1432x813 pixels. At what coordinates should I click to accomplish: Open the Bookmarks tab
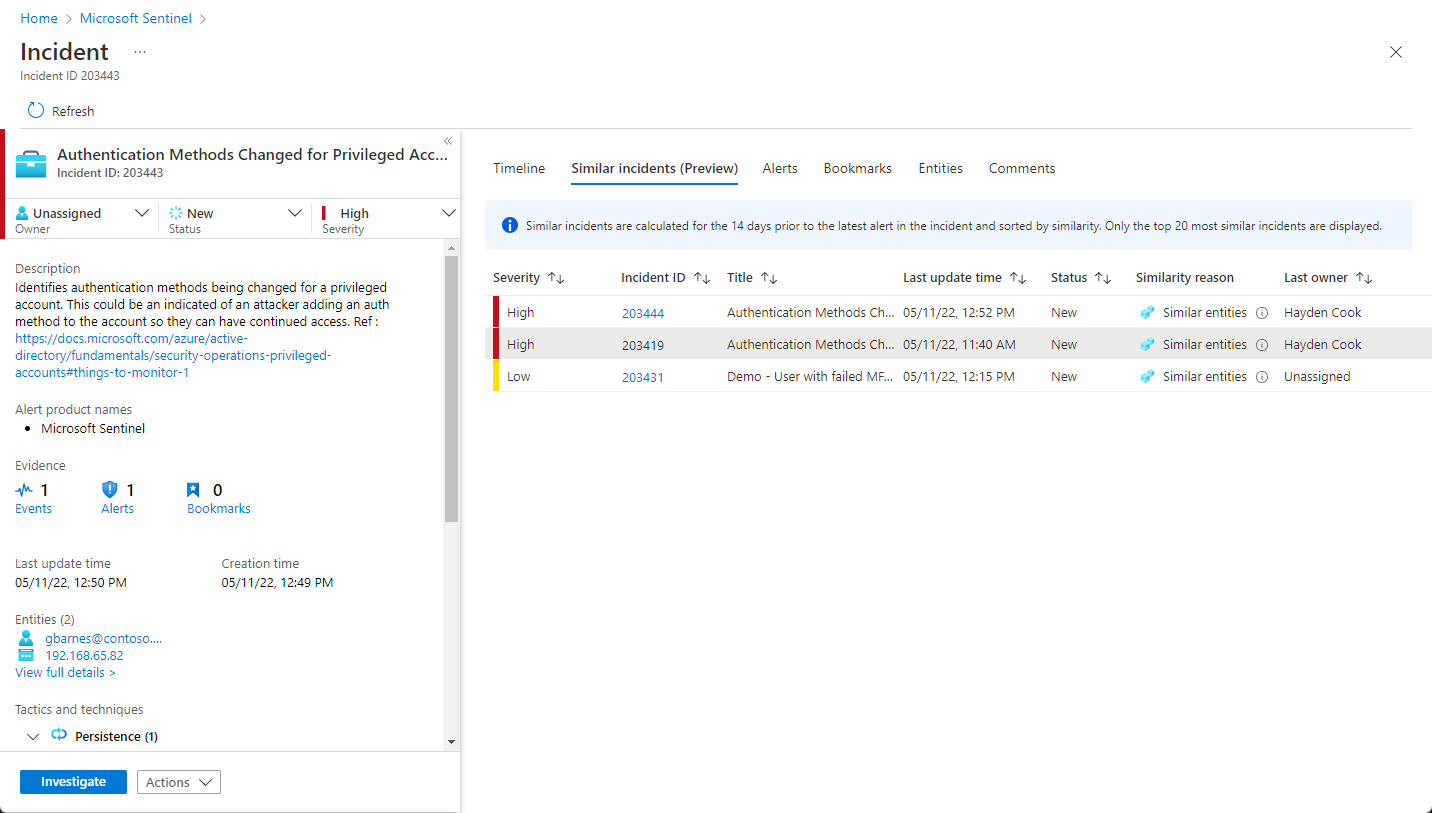tap(858, 168)
